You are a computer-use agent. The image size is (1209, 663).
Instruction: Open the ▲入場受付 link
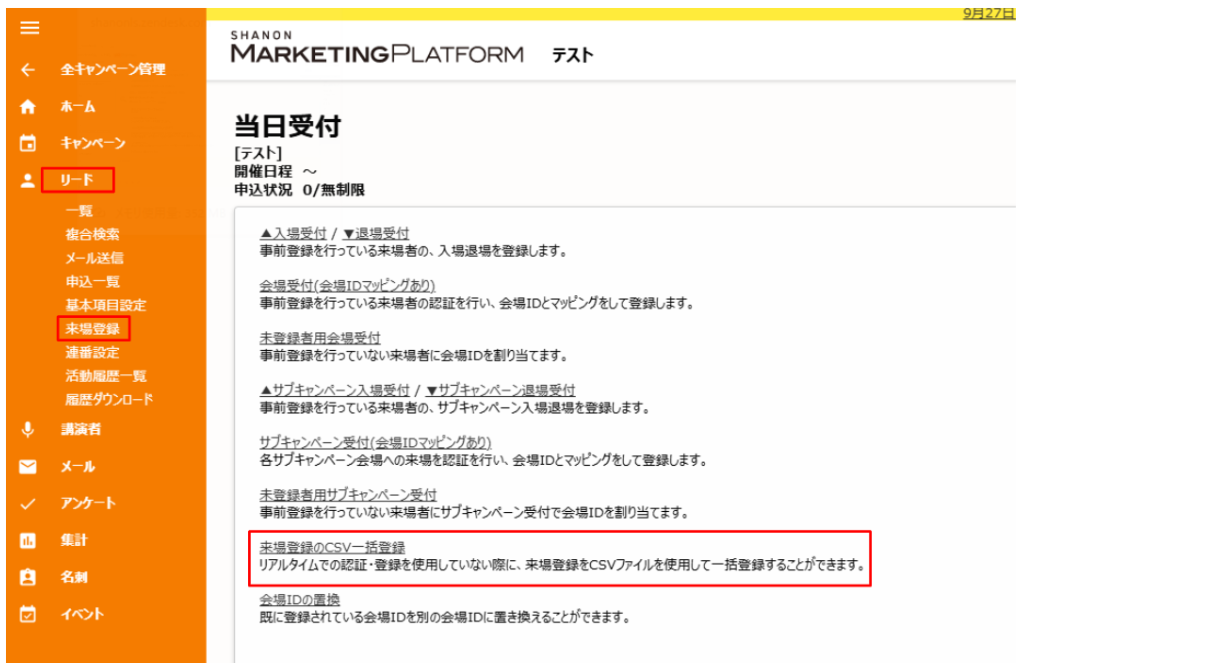[293, 234]
